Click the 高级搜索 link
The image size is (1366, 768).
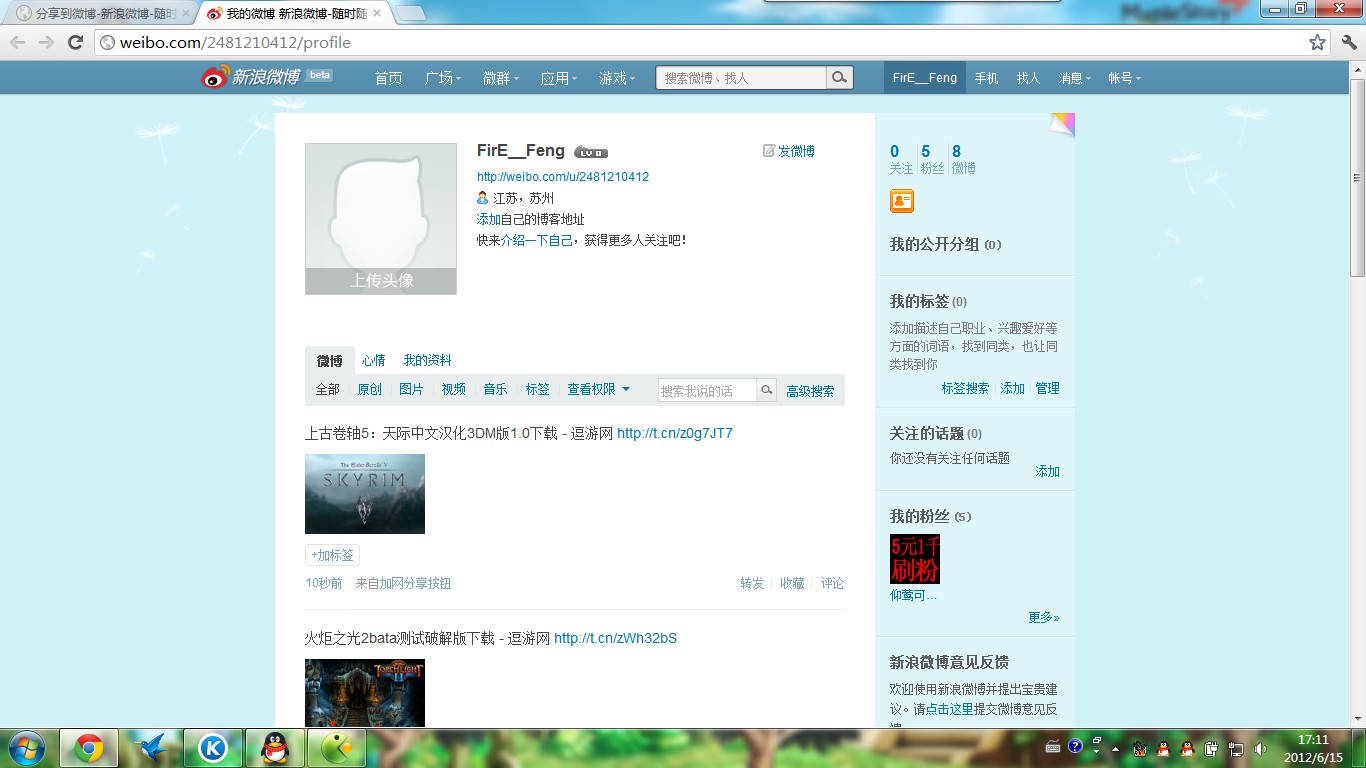click(x=810, y=391)
